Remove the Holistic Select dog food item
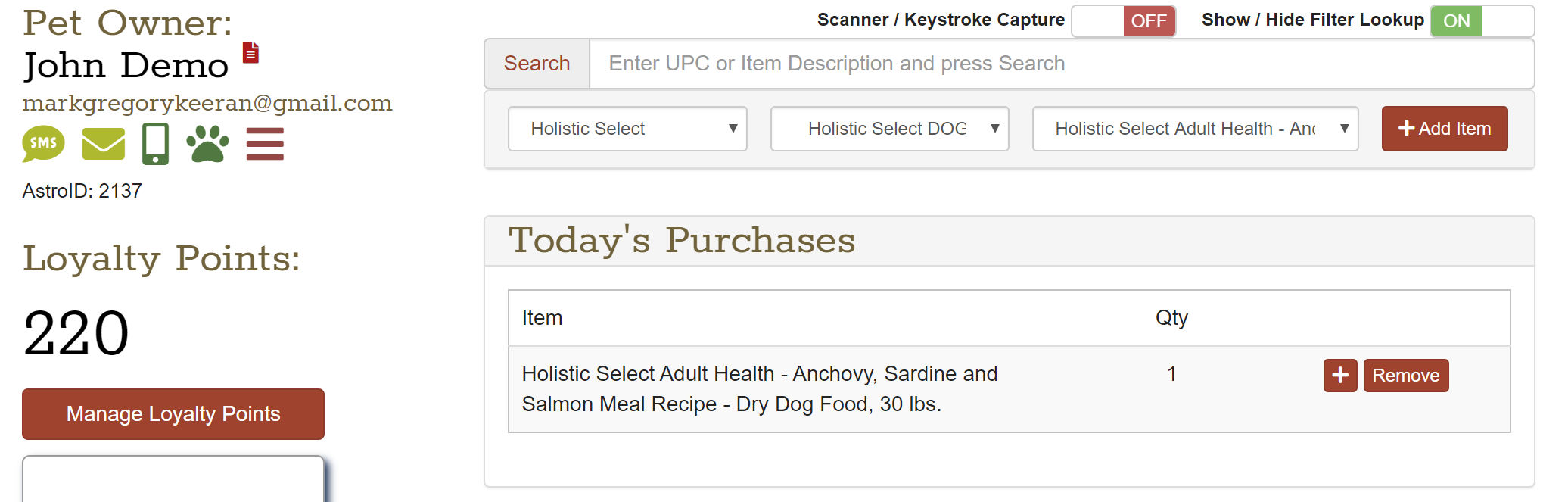Image resolution: width=1568 pixels, height=502 pixels. [x=1405, y=376]
